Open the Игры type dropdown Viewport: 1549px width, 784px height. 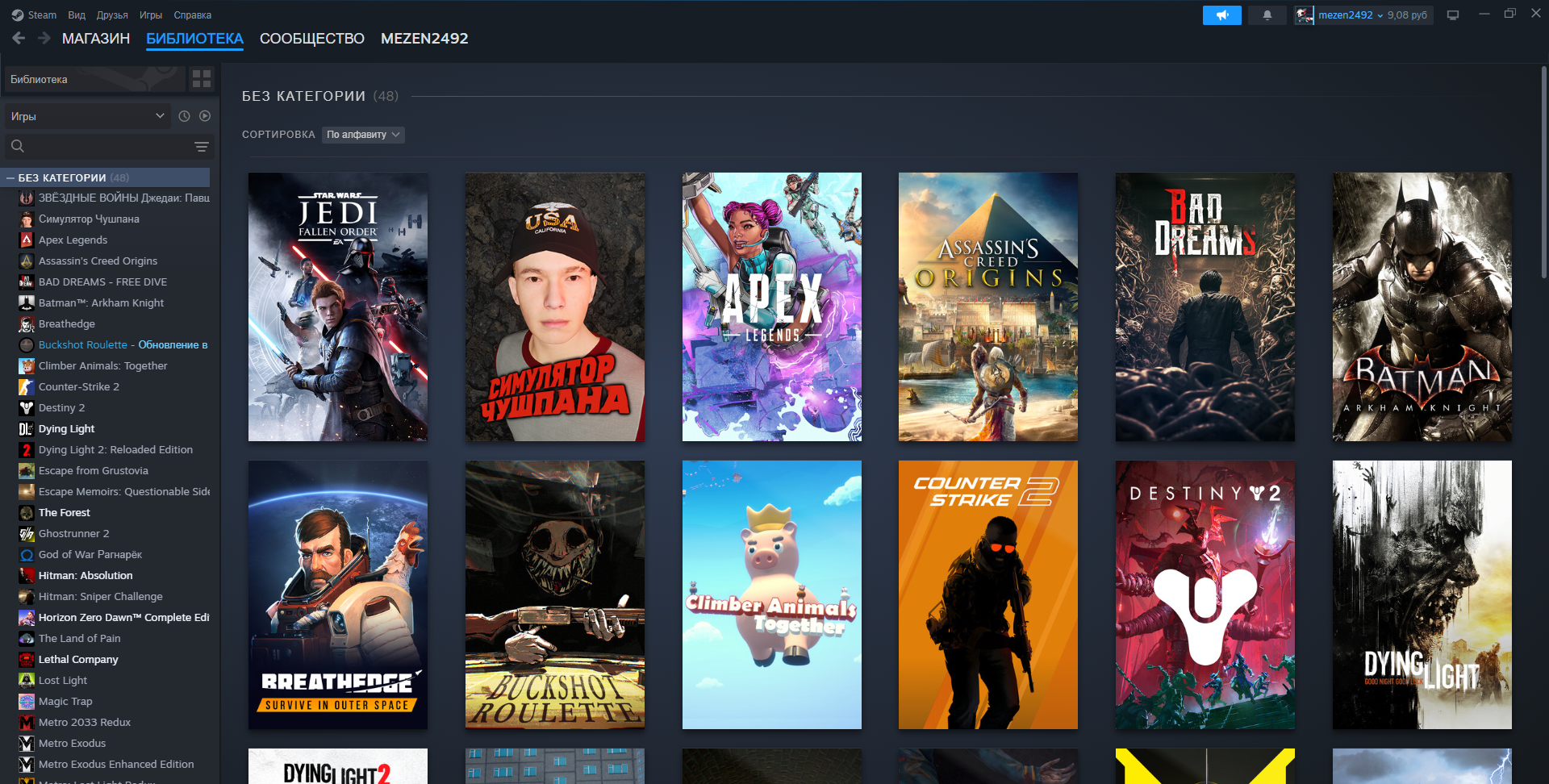click(87, 116)
